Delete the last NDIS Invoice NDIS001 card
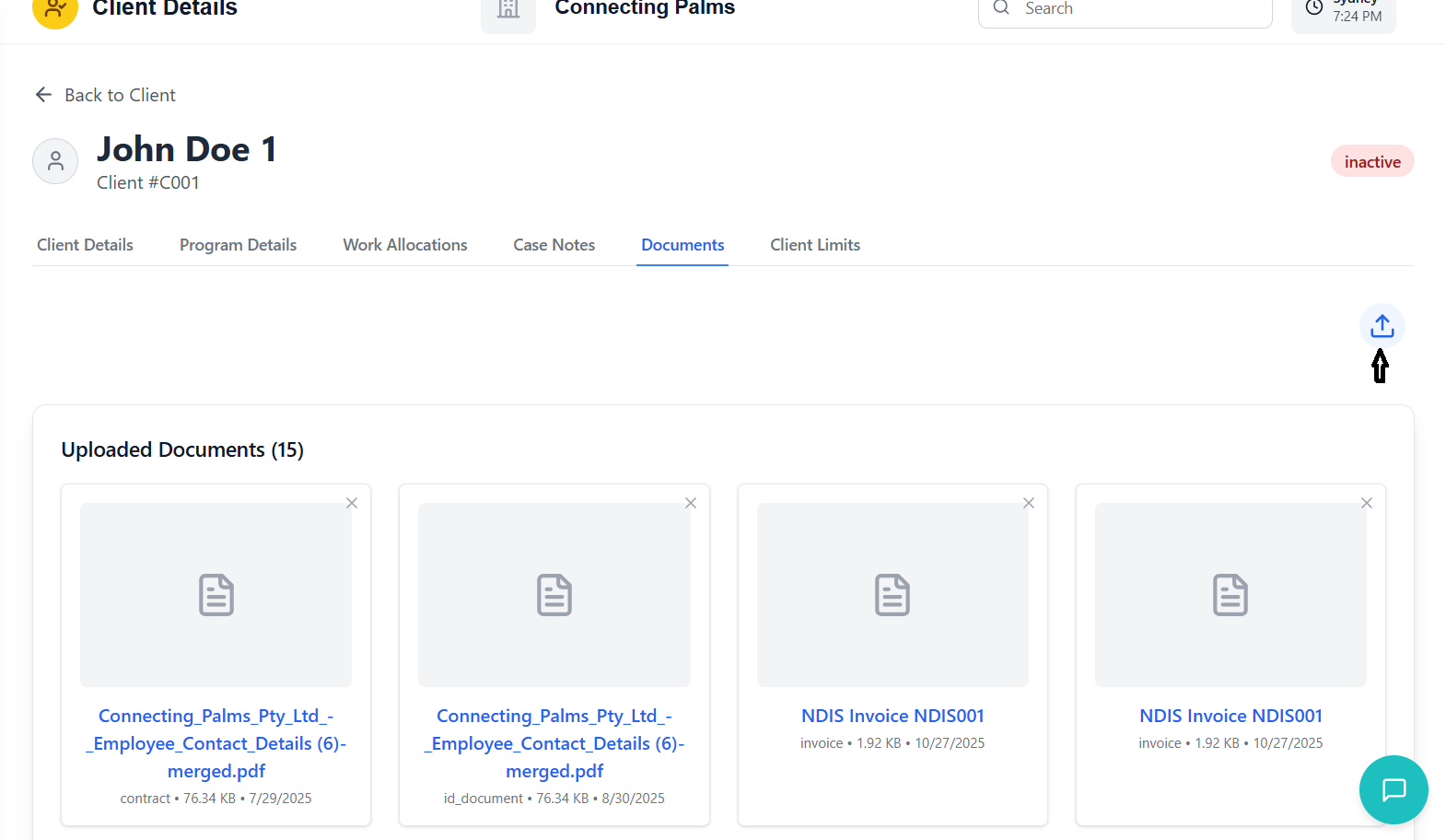This screenshot has height=840, width=1446. (1367, 503)
